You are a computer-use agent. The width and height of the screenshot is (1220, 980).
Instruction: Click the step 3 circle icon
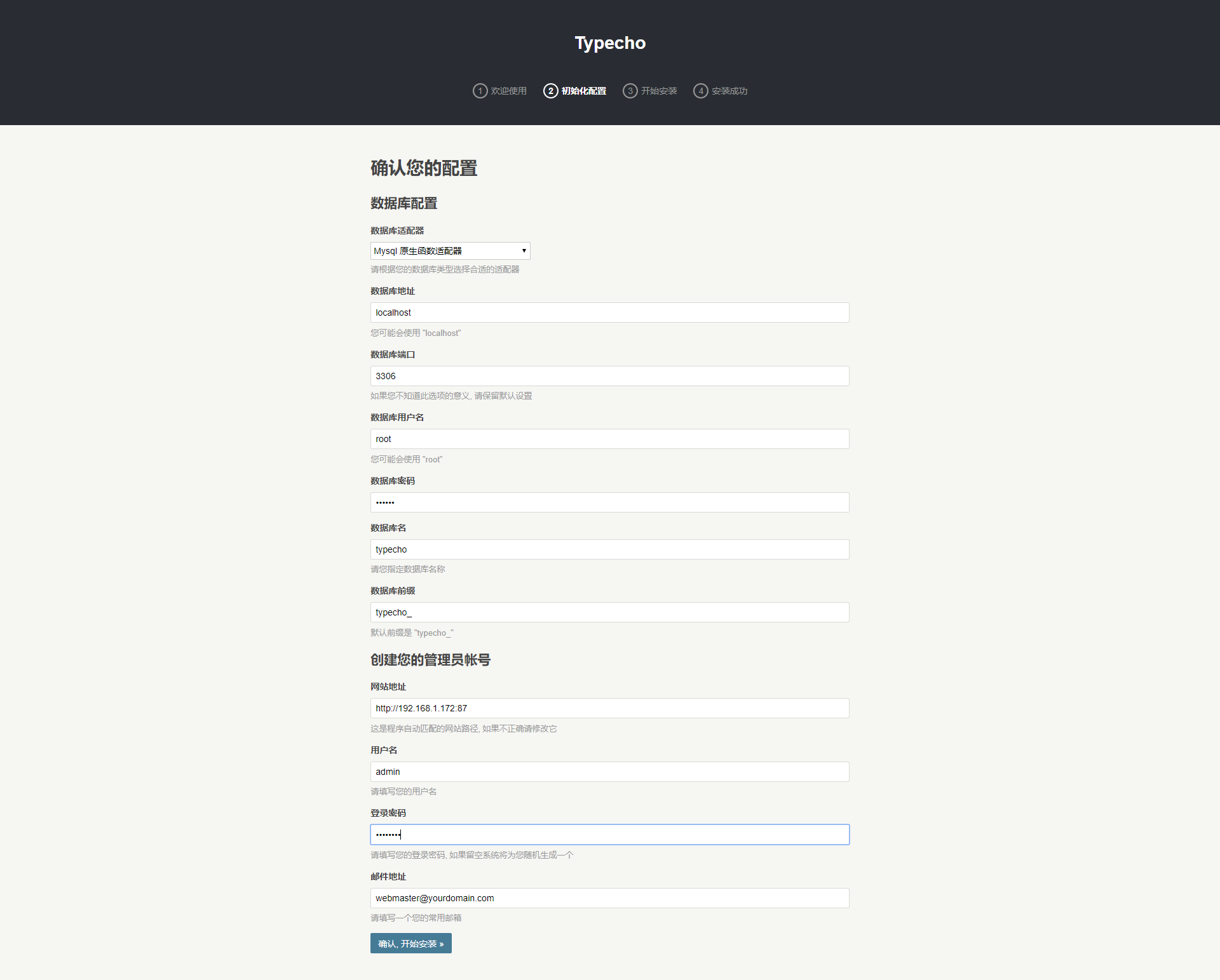pyautogui.click(x=630, y=91)
